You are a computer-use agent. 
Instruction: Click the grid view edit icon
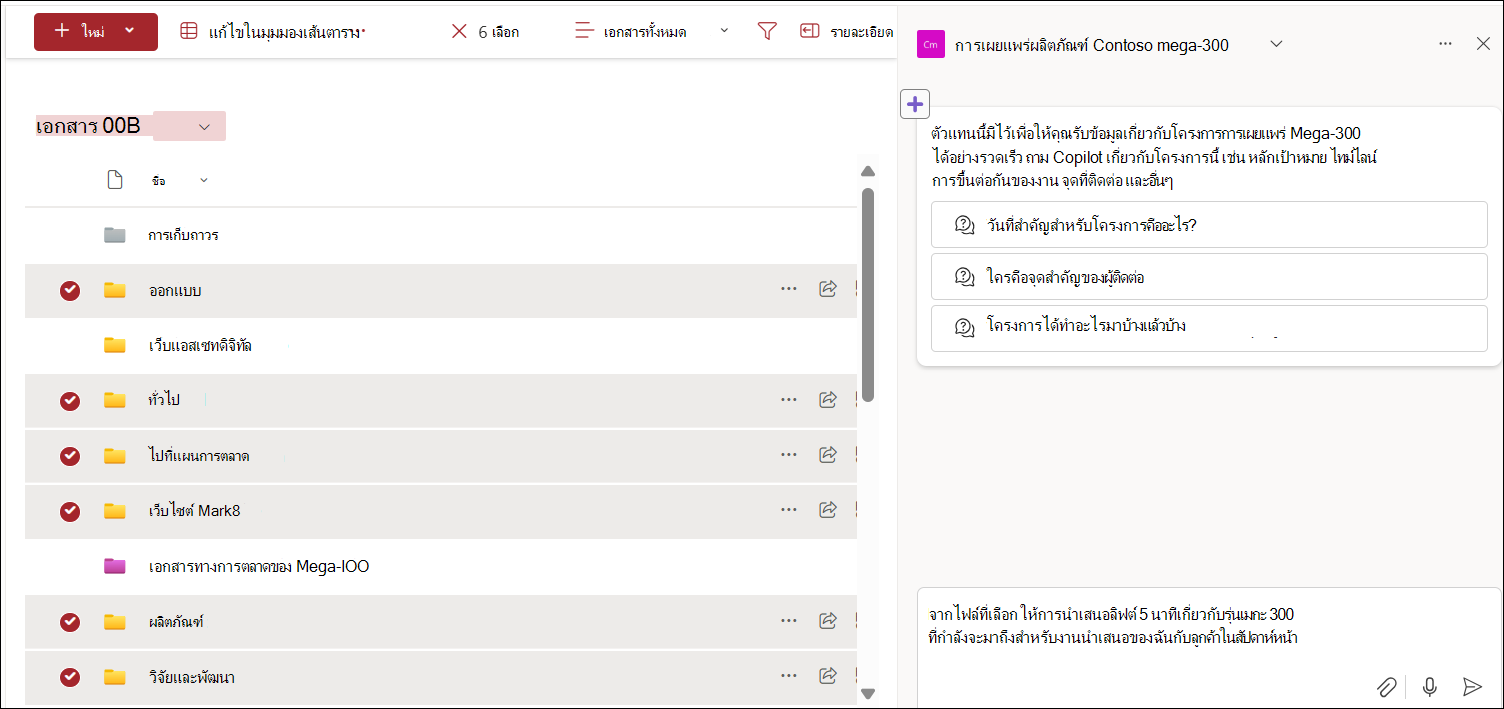coord(188,32)
